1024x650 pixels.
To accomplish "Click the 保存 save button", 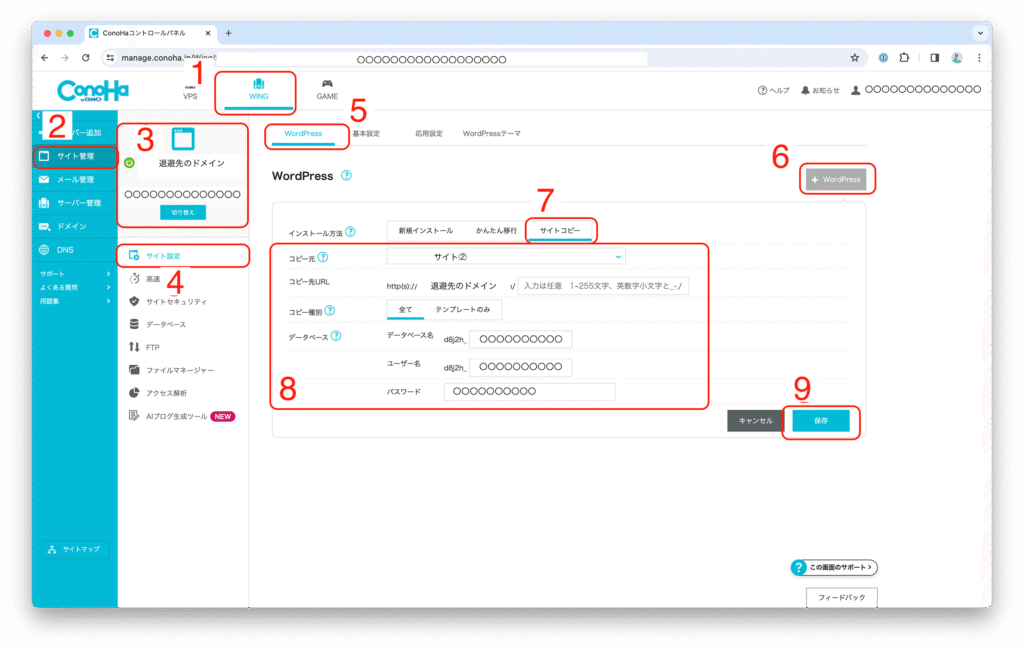I will 821,421.
